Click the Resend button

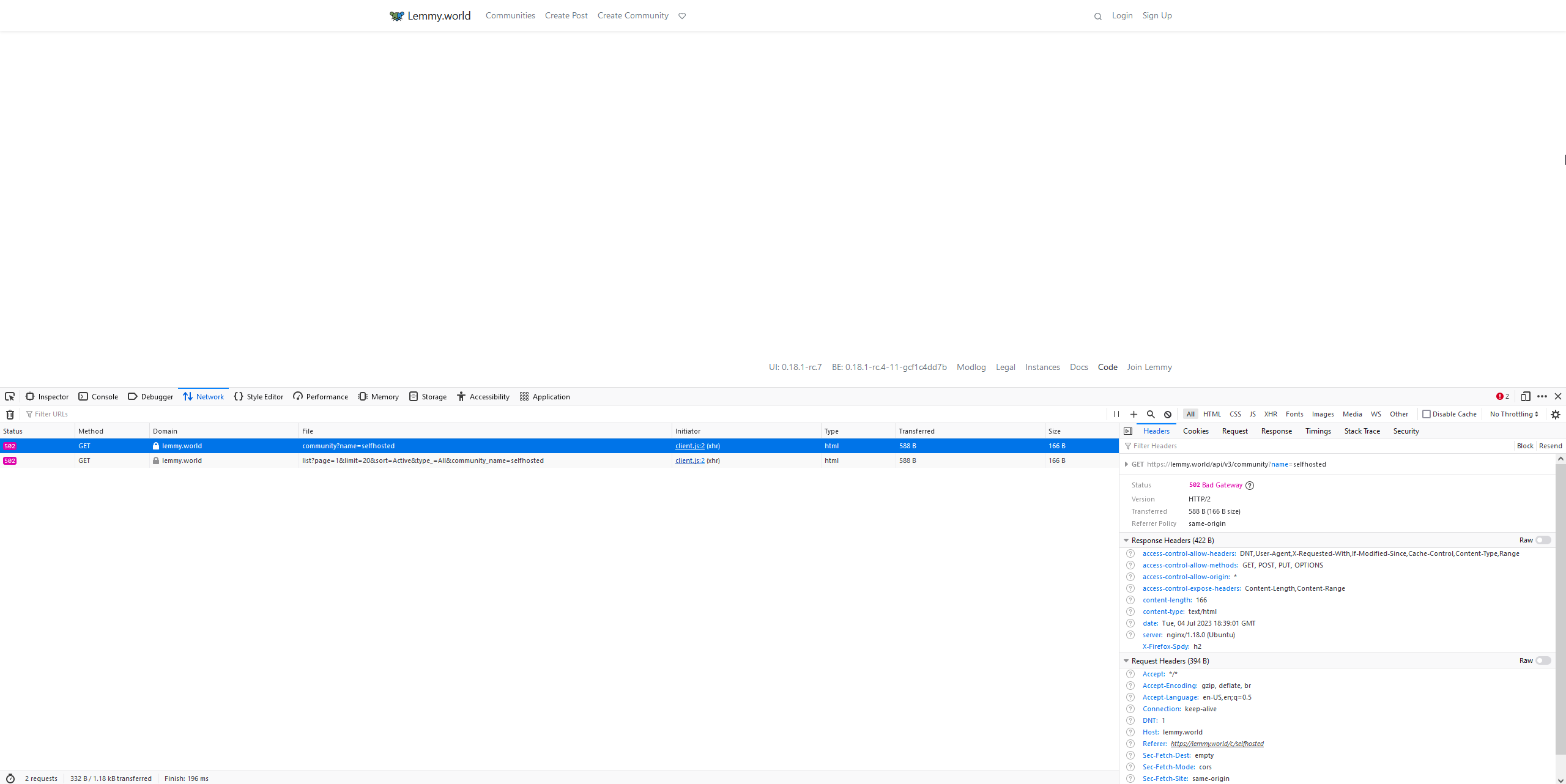click(x=1551, y=446)
